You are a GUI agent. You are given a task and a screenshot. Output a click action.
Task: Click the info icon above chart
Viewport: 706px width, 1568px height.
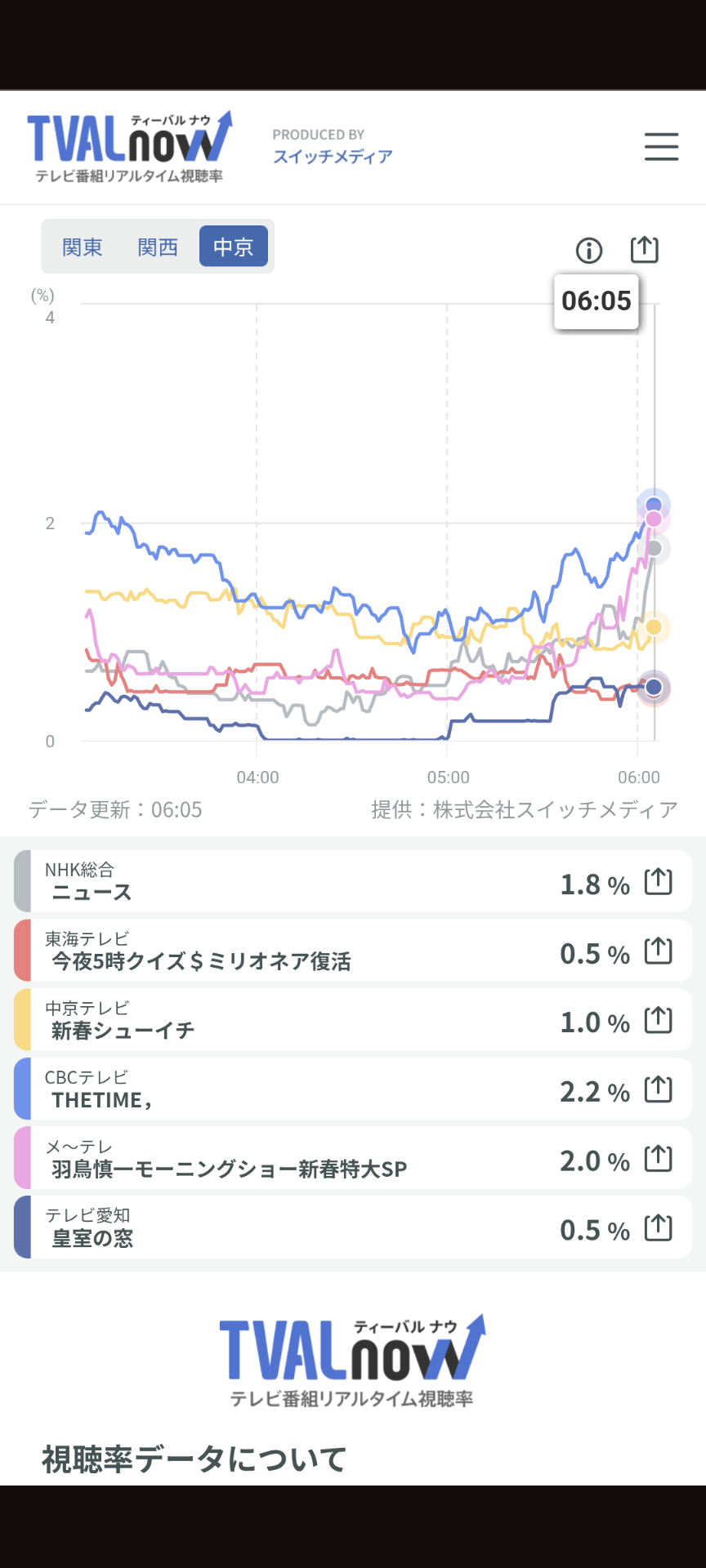click(x=588, y=251)
